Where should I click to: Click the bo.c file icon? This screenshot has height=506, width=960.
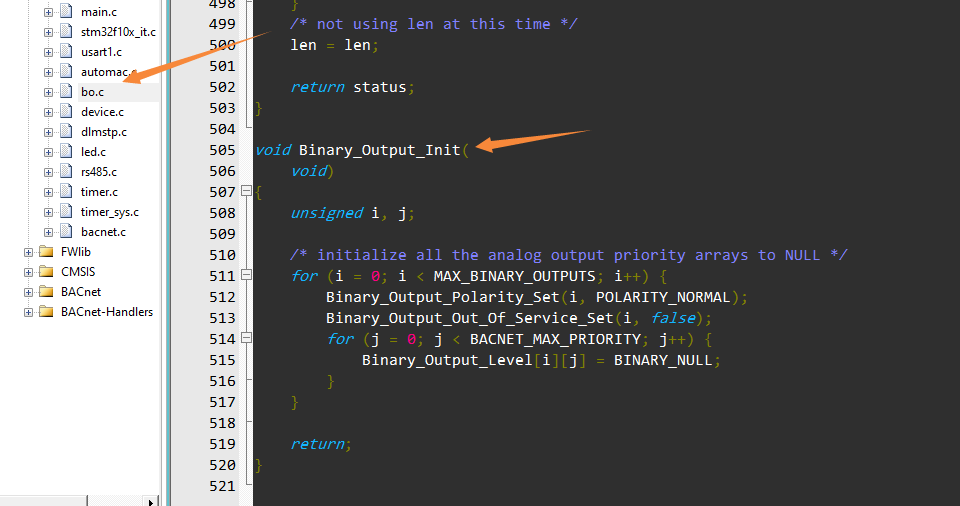click(66, 92)
